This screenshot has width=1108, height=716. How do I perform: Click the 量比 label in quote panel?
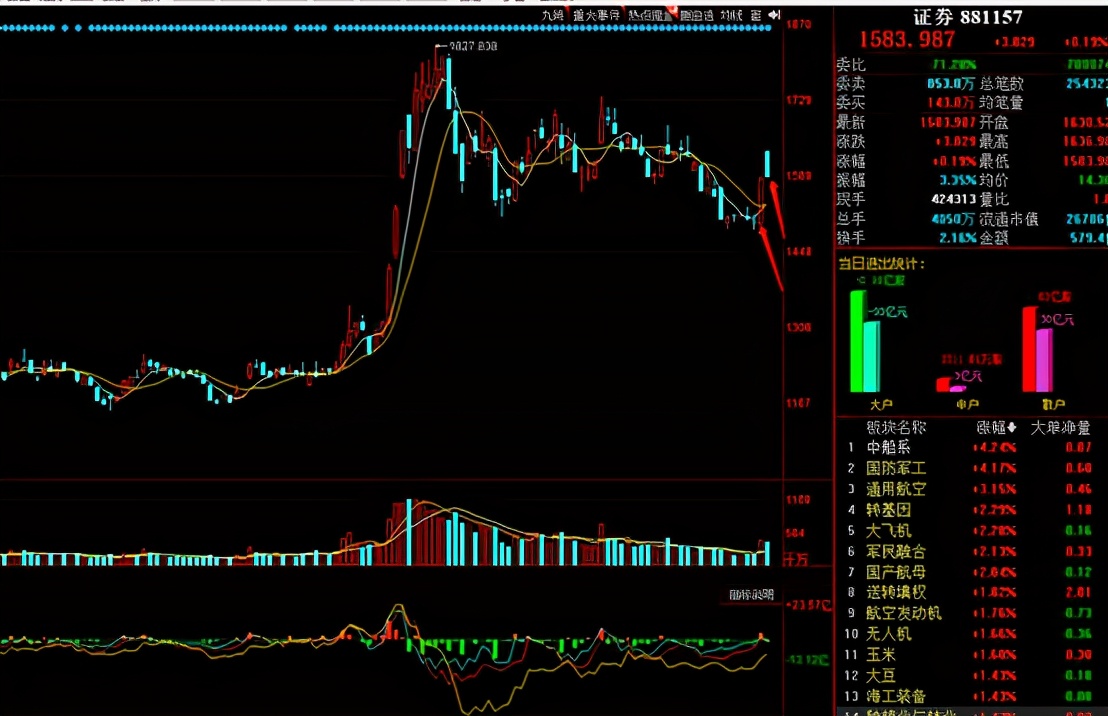point(994,200)
